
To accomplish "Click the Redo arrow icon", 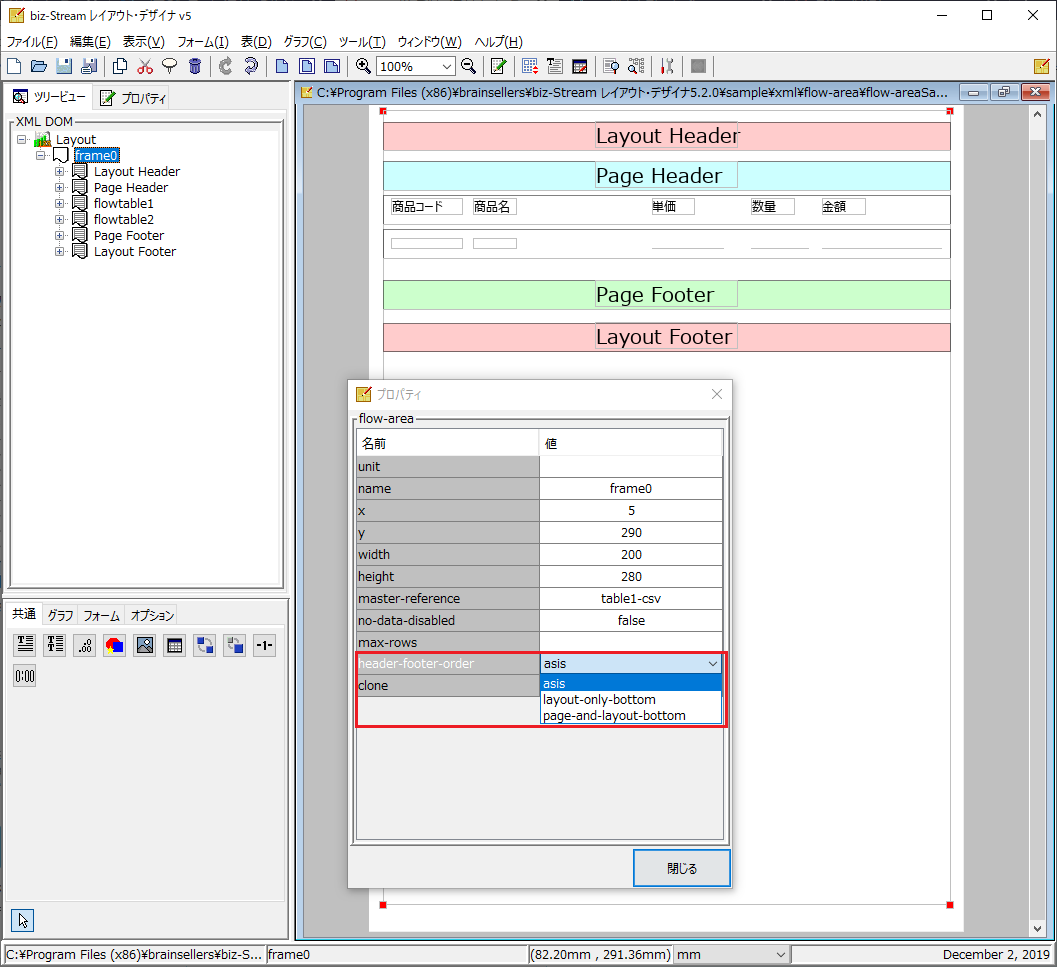I will pyautogui.click(x=251, y=66).
